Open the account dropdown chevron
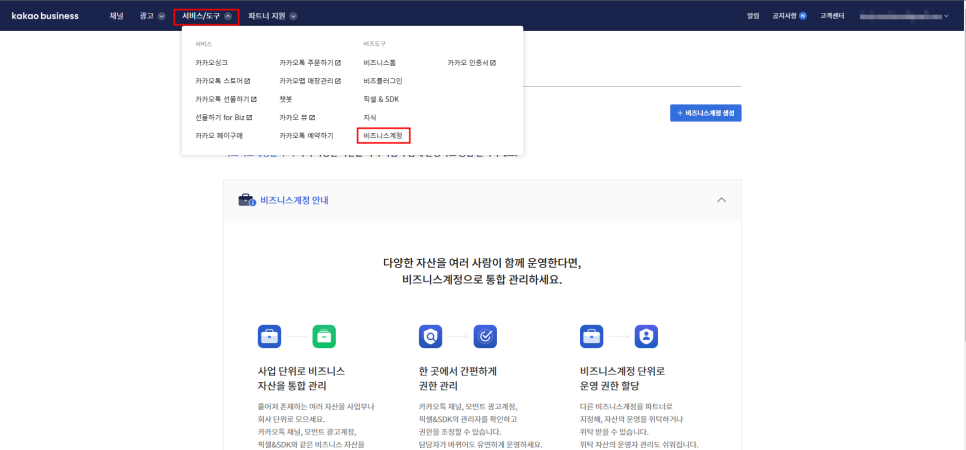 click(x=946, y=16)
